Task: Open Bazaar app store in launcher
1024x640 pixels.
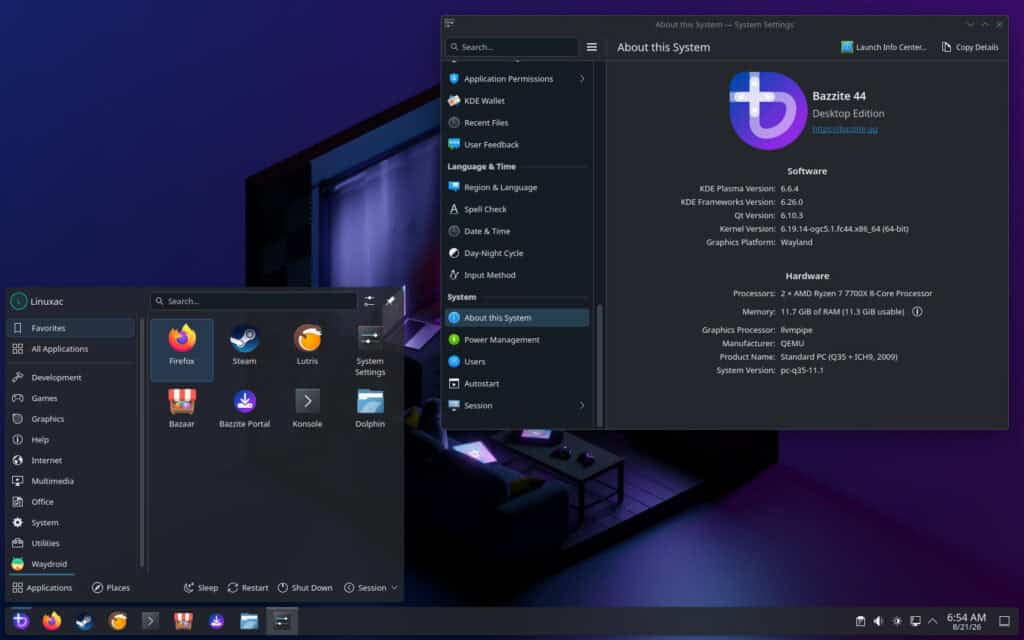Action: tap(182, 408)
